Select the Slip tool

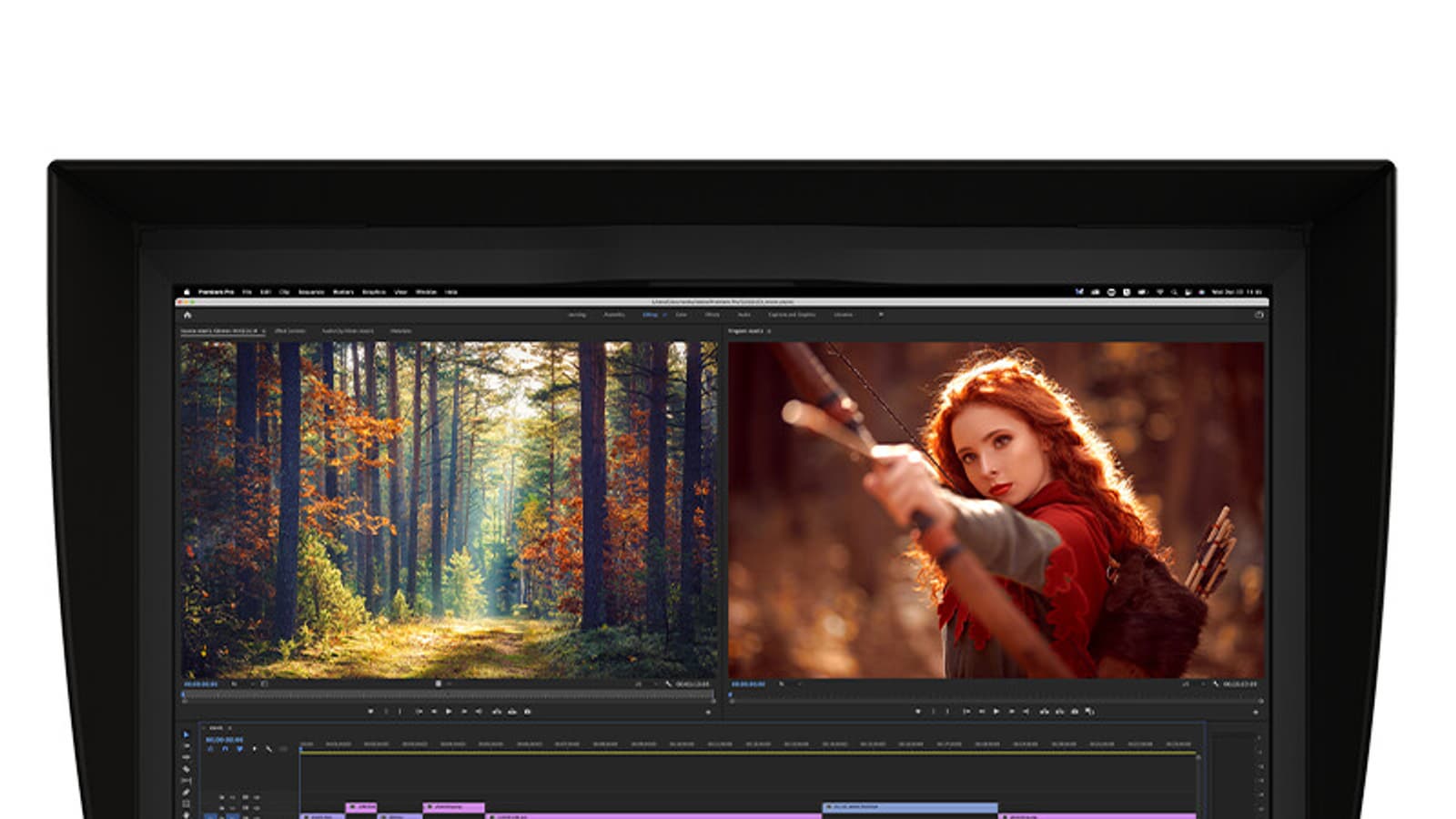(187, 781)
